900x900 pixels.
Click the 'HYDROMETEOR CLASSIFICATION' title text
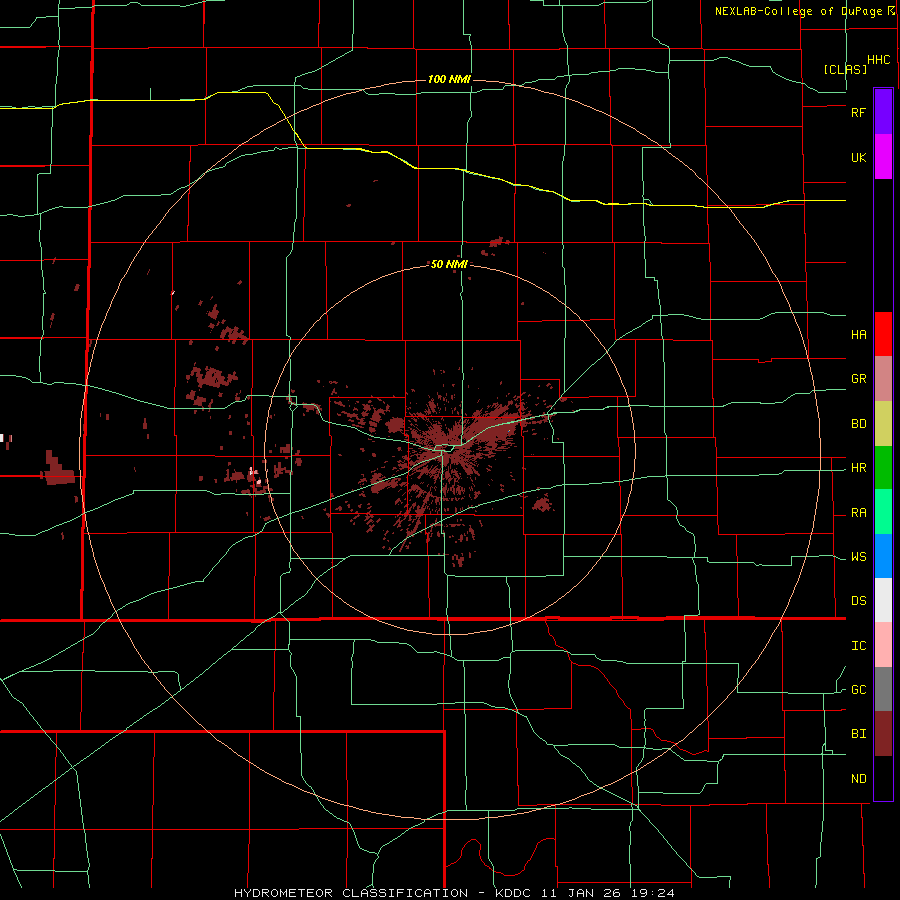click(x=351, y=893)
